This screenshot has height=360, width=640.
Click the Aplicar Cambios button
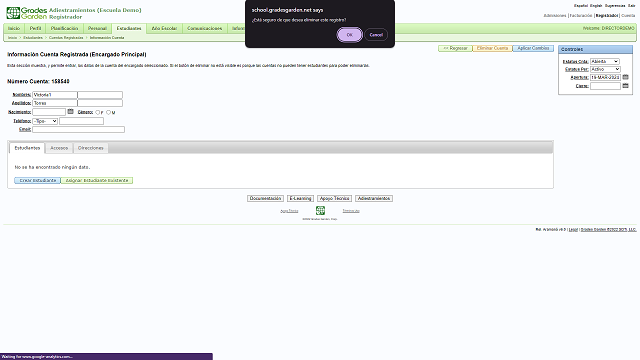coord(533,48)
